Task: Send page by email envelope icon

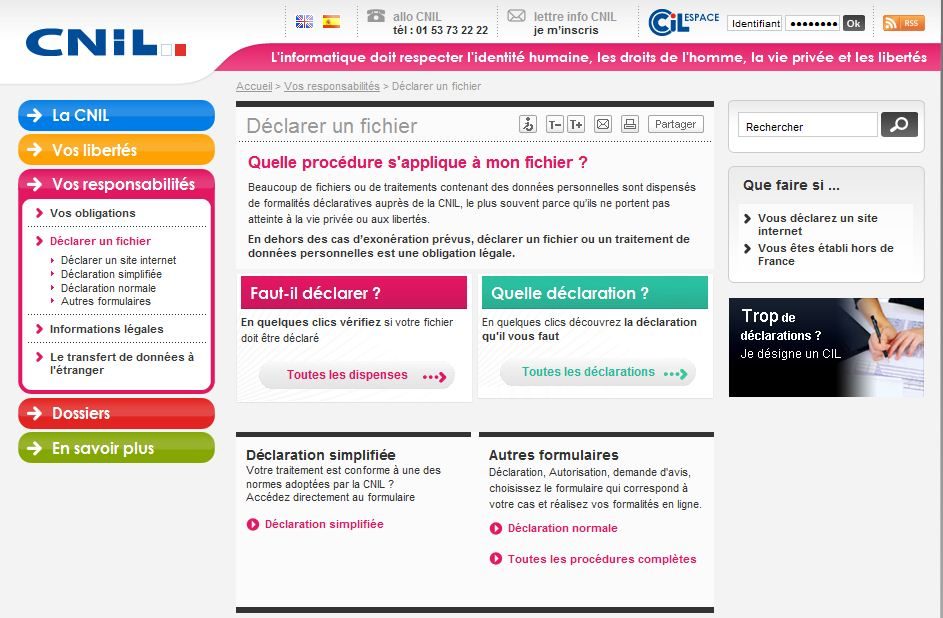Action: point(603,124)
